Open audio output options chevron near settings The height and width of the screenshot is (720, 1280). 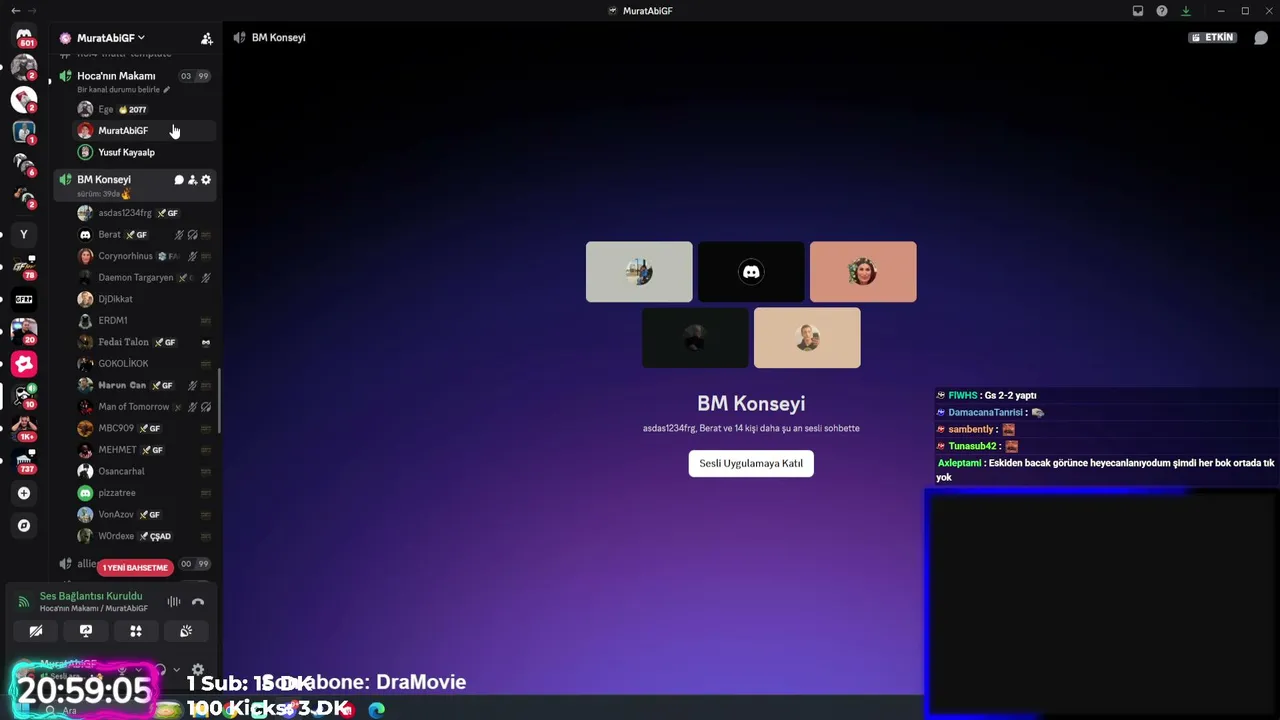pyautogui.click(x=177, y=670)
